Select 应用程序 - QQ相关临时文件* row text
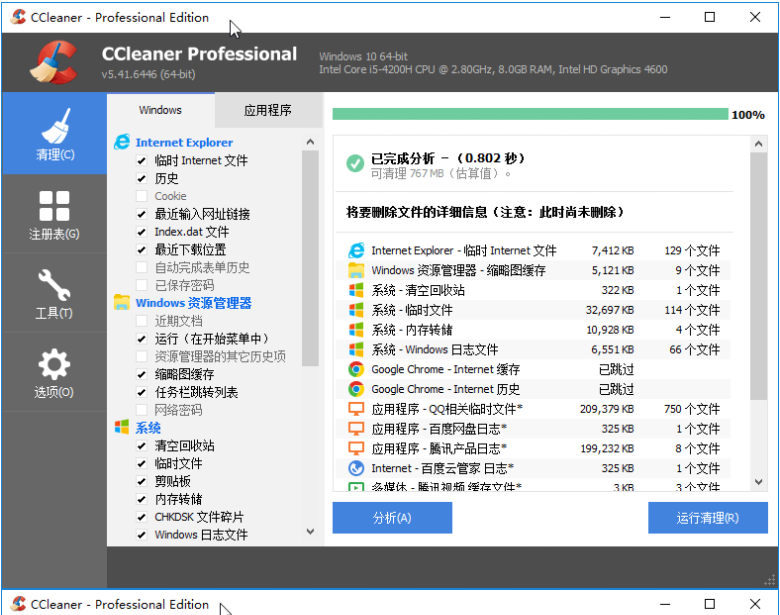Screen dimensions: 780x615 [447, 409]
